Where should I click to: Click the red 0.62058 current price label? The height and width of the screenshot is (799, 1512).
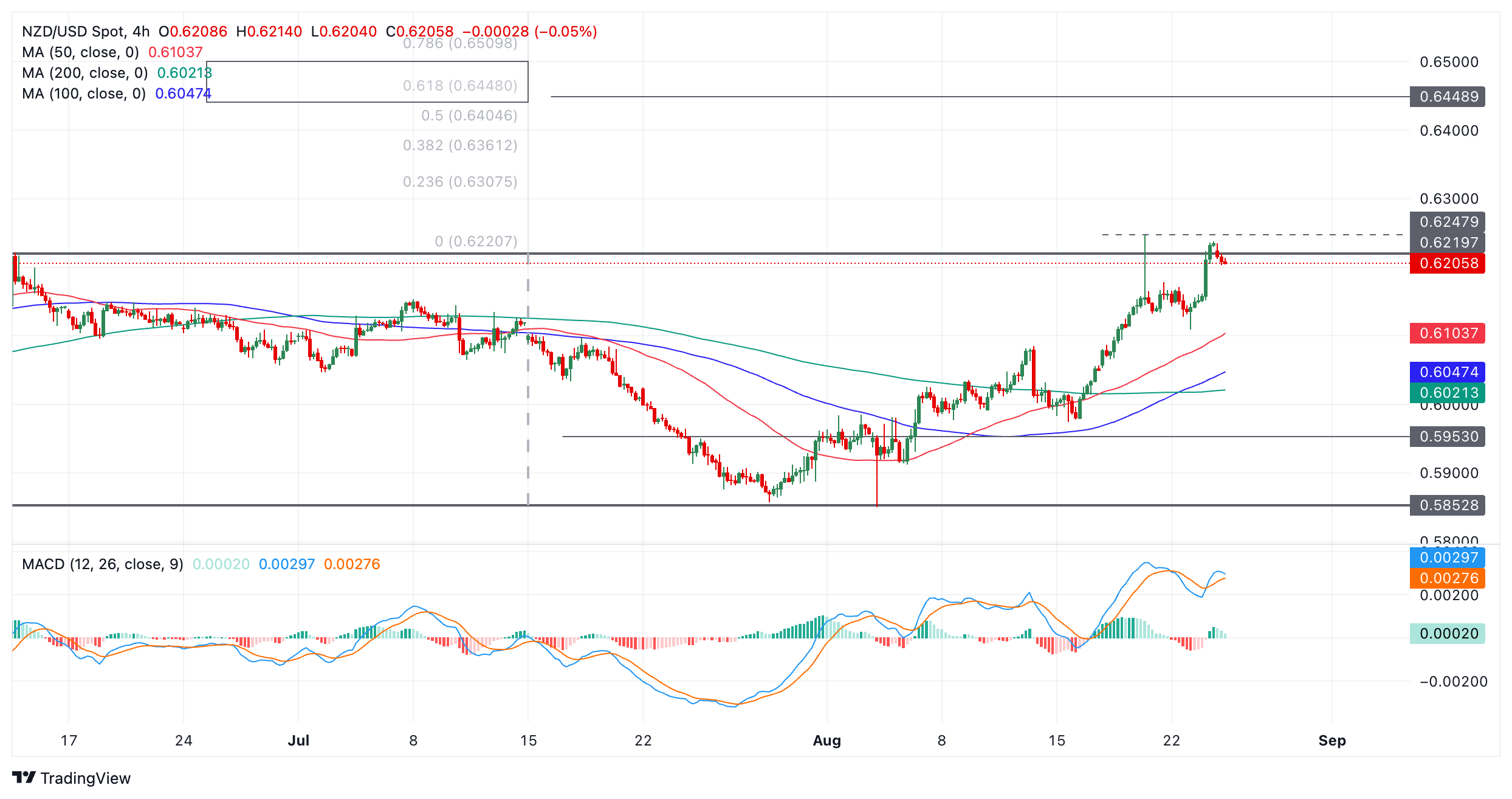click(x=1447, y=263)
